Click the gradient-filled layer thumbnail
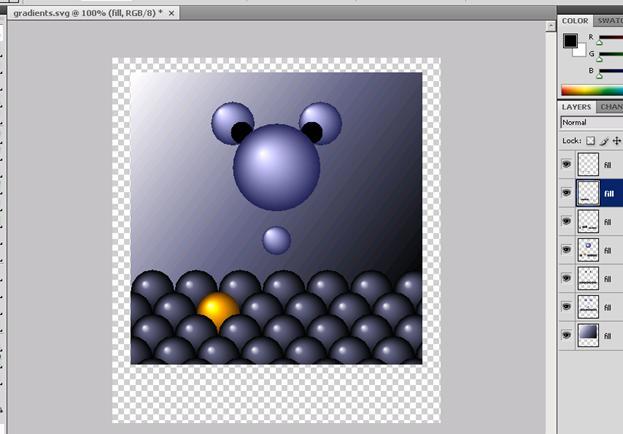This screenshot has width=623, height=434. pyautogui.click(x=588, y=335)
